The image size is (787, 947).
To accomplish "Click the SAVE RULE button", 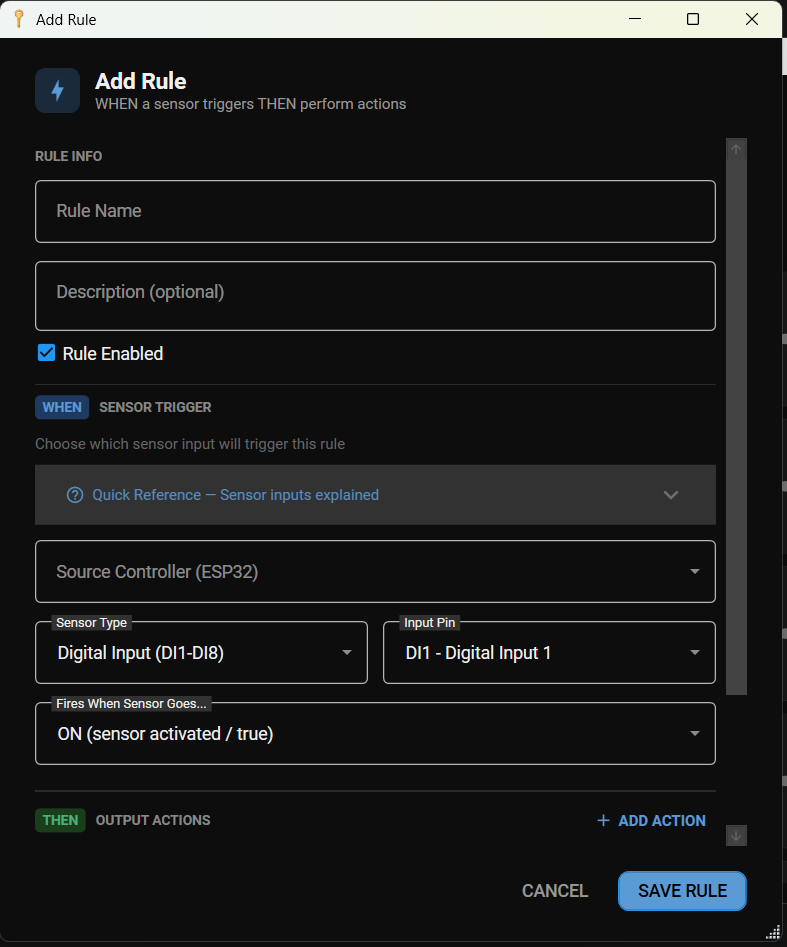I will [683, 891].
